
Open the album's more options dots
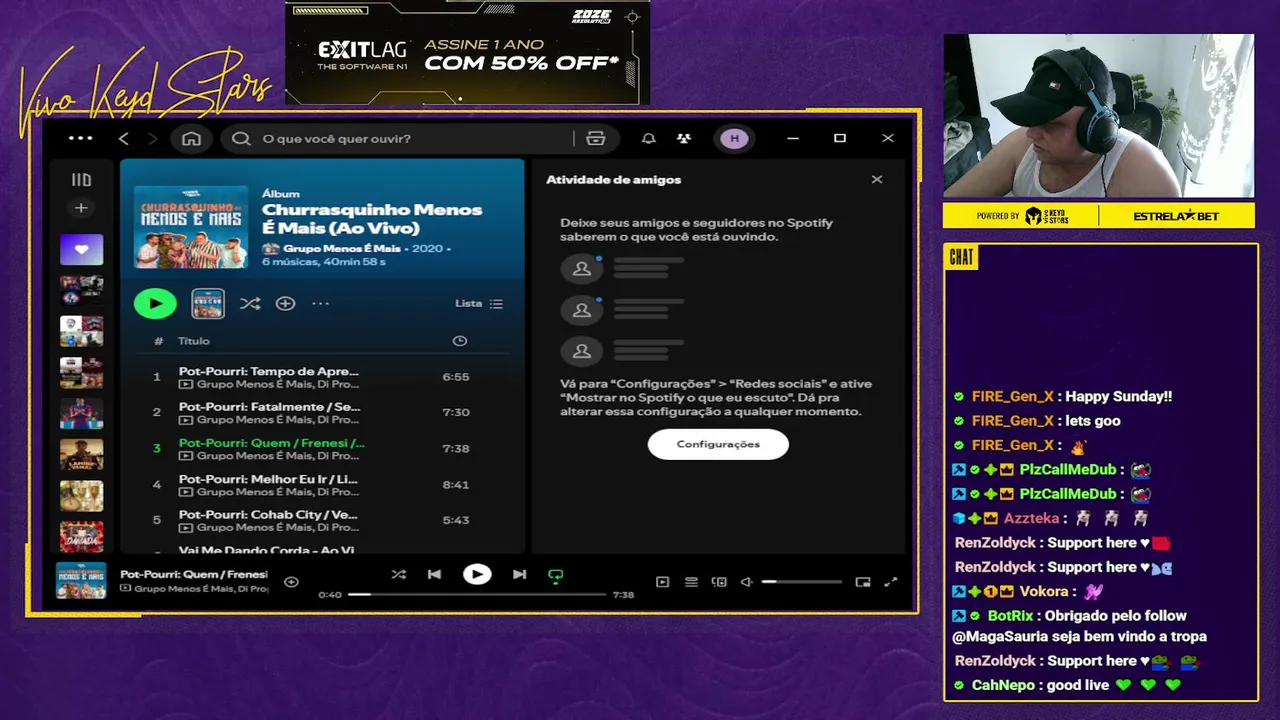tap(320, 303)
